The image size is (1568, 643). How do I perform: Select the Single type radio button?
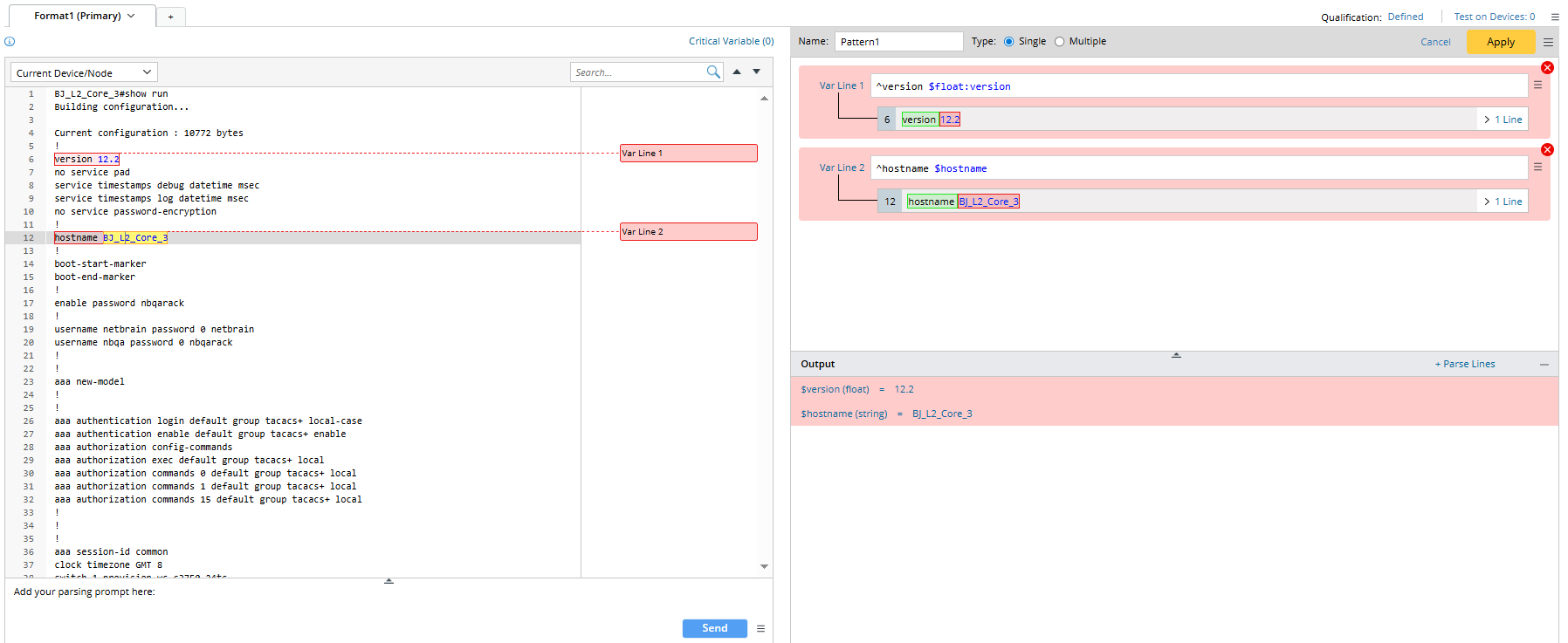[1009, 41]
